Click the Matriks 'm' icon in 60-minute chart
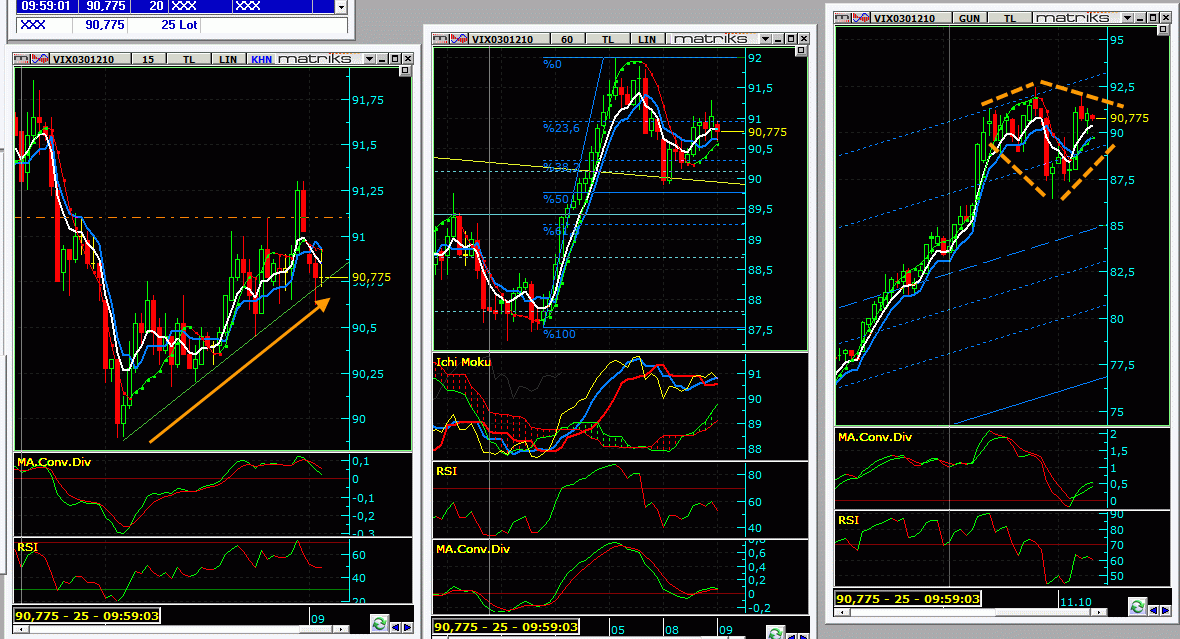The height and width of the screenshot is (639, 1180). pyautogui.click(x=441, y=39)
